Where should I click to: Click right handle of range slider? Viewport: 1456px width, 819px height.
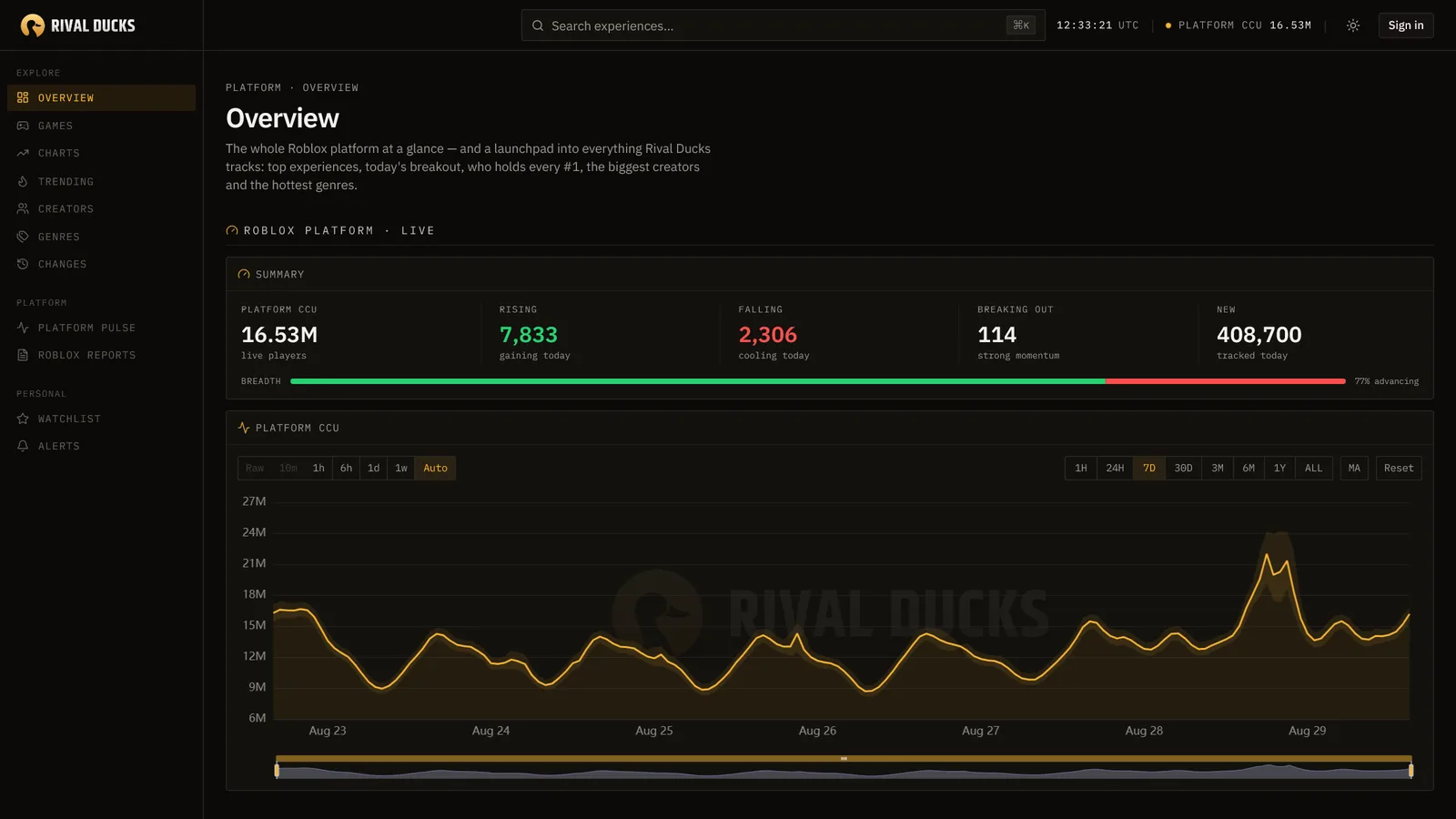(x=1411, y=771)
